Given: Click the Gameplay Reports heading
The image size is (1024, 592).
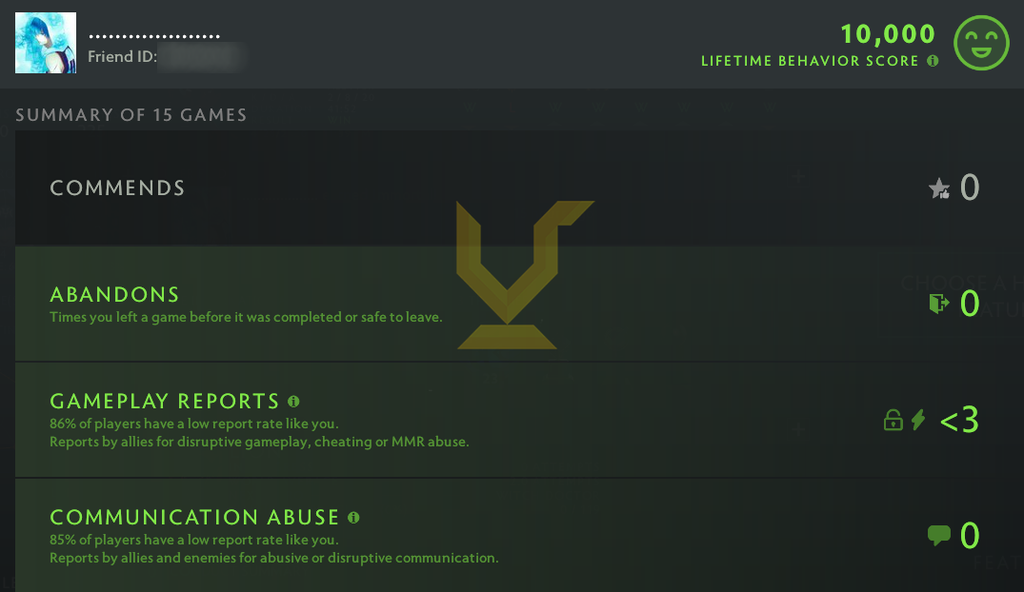Looking at the screenshot, I should coord(165,401).
